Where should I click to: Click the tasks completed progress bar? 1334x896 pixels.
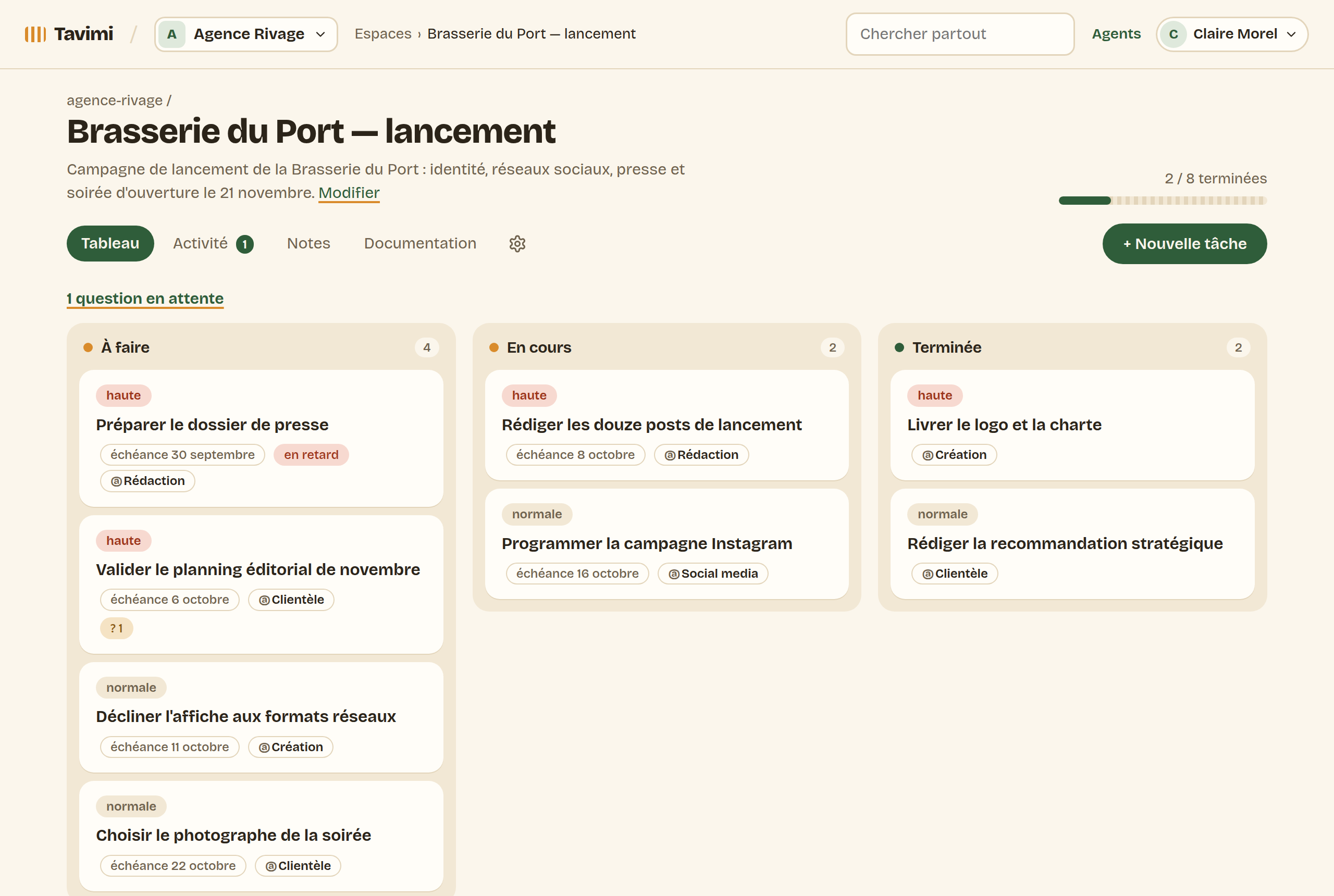(1163, 201)
